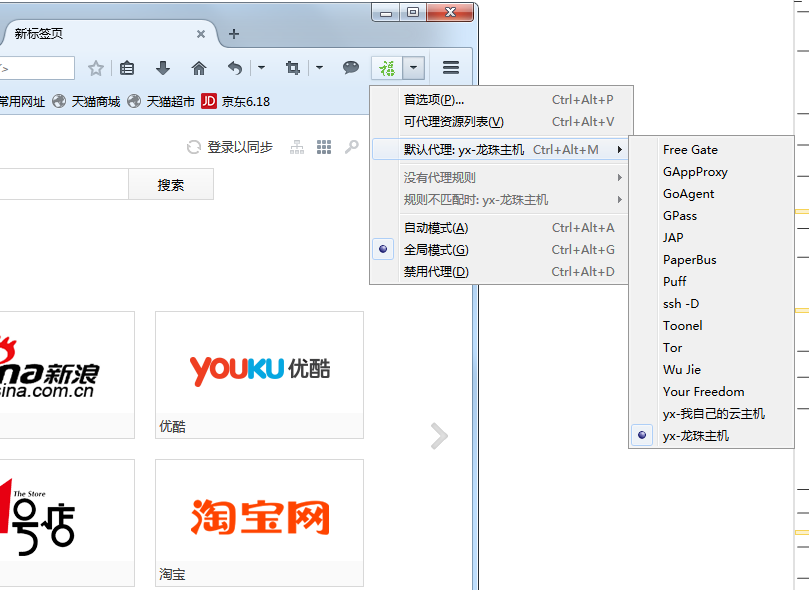
Task: Click the globe icon beside 天猫商城
Action: tap(59, 101)
